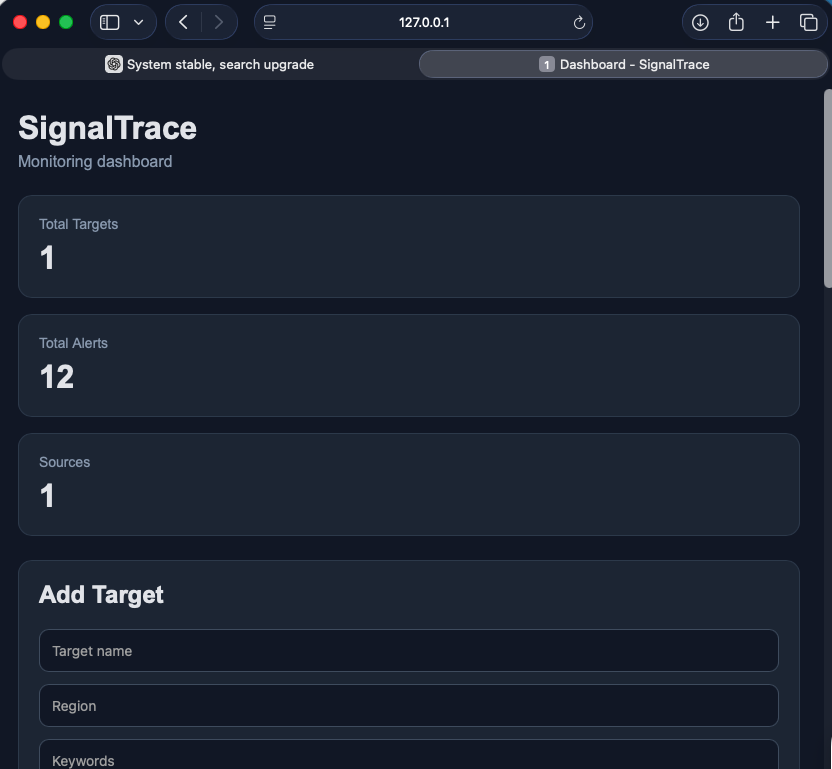This screenshot has height=769, width=832.
Task: Click the page vertical scrollbar thumb
Action: pos(828,189)
